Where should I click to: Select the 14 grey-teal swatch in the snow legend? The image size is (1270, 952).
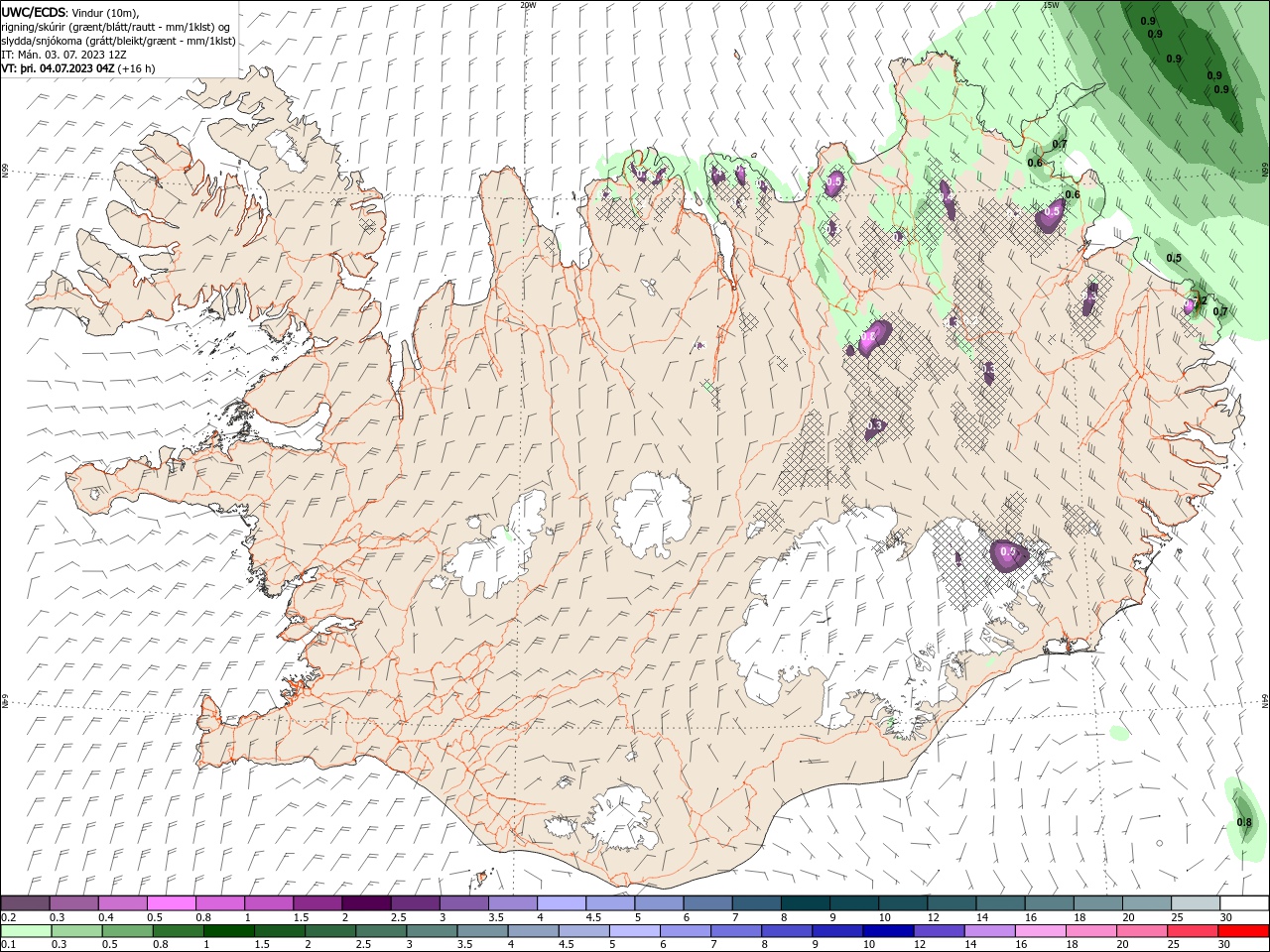click(998, 903)
